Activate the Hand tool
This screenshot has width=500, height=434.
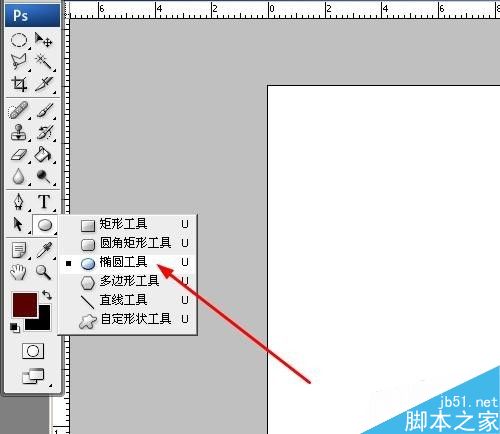[x=18, y=272]
